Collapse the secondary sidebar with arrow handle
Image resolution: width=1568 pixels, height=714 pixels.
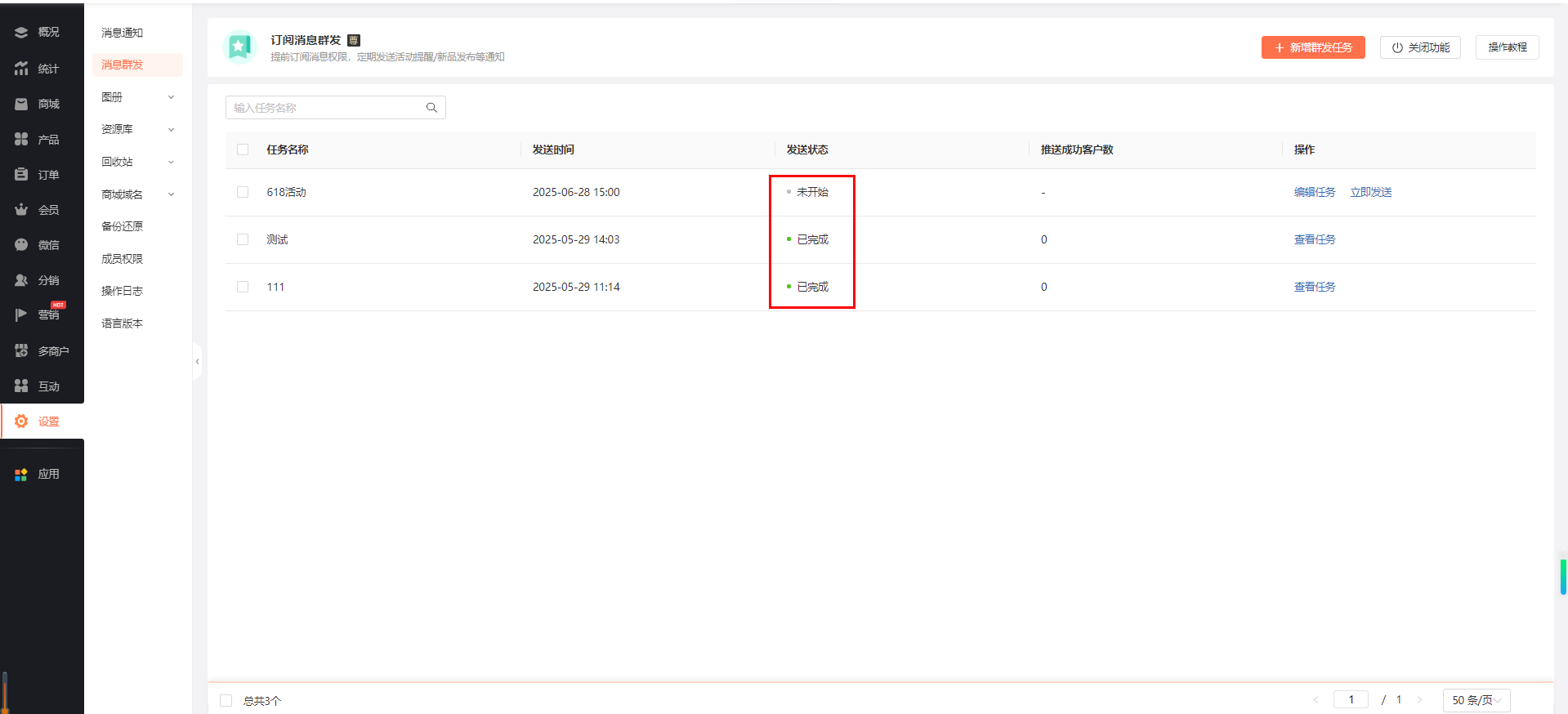click(197, 361)
